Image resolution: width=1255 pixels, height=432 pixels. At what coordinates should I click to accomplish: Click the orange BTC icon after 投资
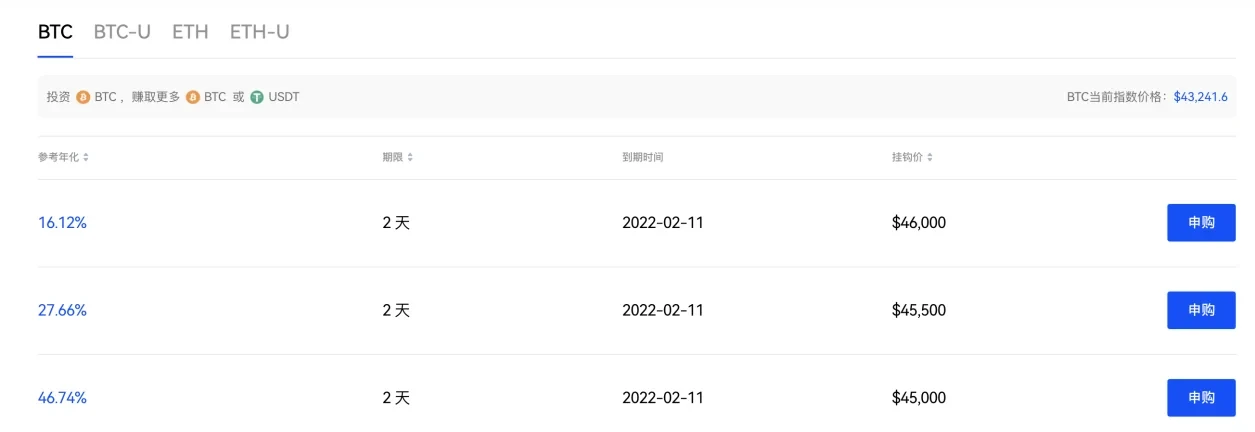[x=83, y=97]
